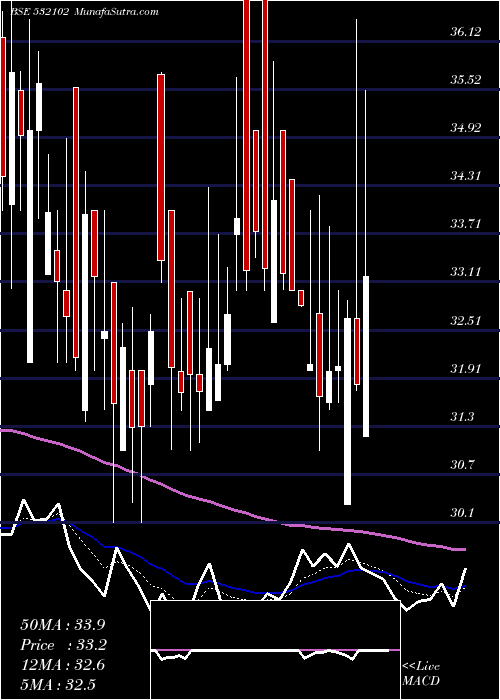Click inside the MACD inset panel
Image resolution: width=500 pixels, height=700 pixels.
[x=275, y=650]
